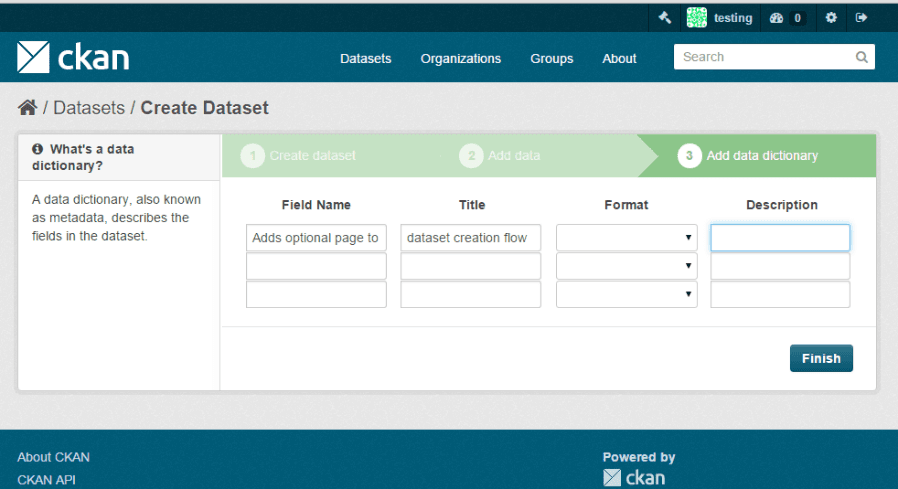Click the CKAN logo in header
The width and height of the screenshot is (898, 489).
(73, 58)
